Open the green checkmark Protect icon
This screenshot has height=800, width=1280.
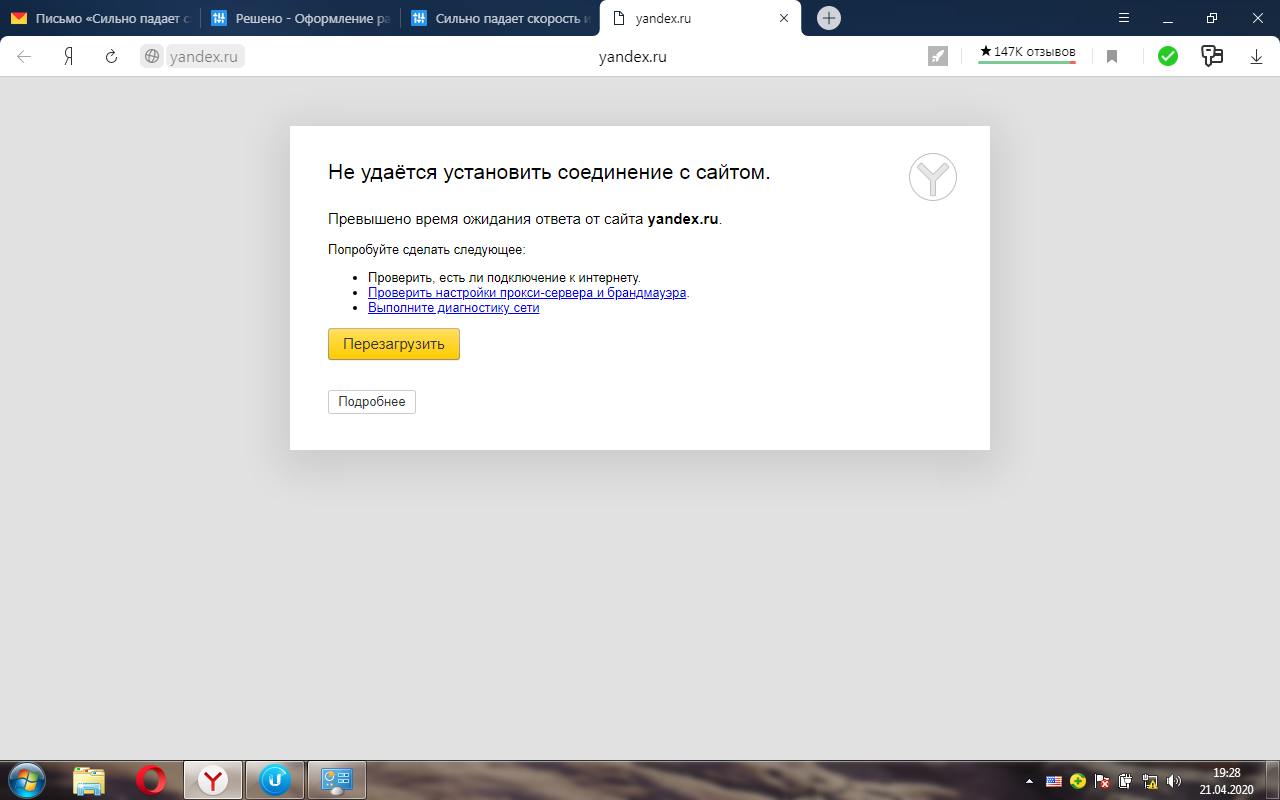pos(1168,57)
